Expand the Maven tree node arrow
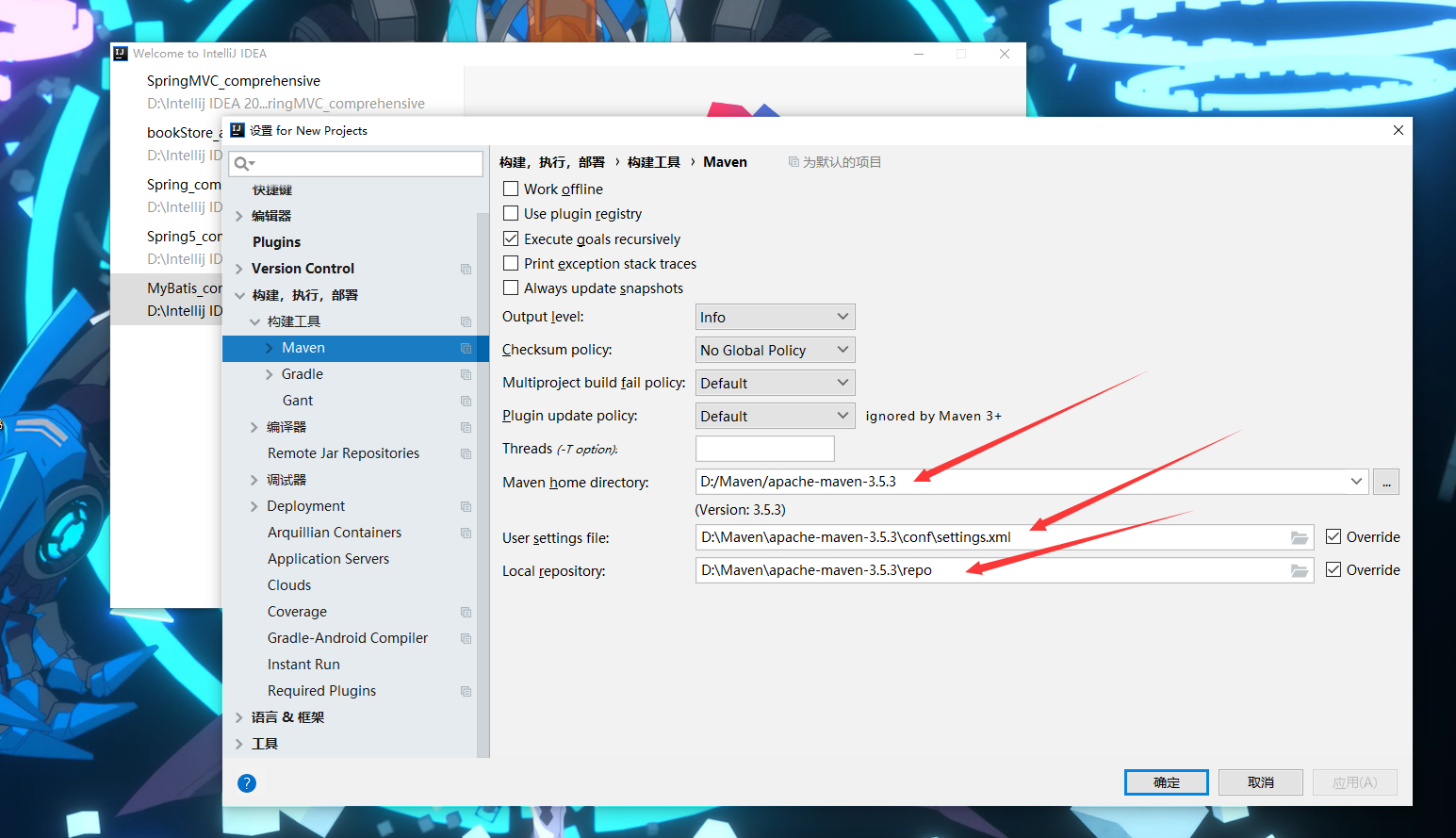The image size is (1456, 838). (270, 348)
